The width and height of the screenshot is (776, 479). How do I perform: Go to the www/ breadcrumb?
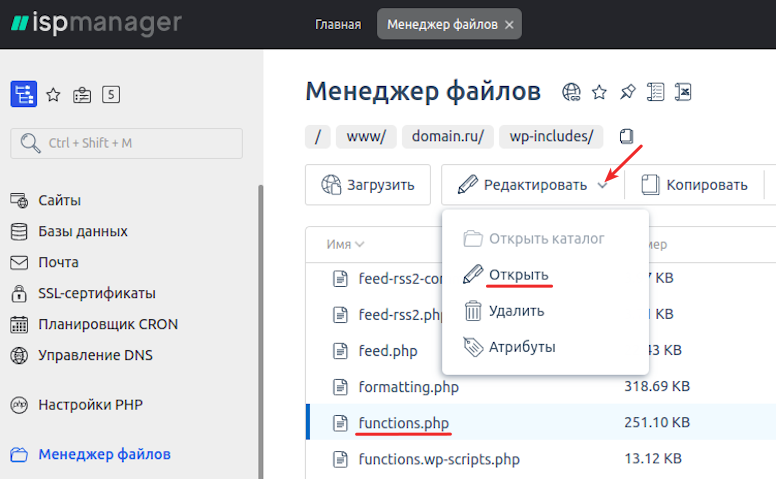366,137
